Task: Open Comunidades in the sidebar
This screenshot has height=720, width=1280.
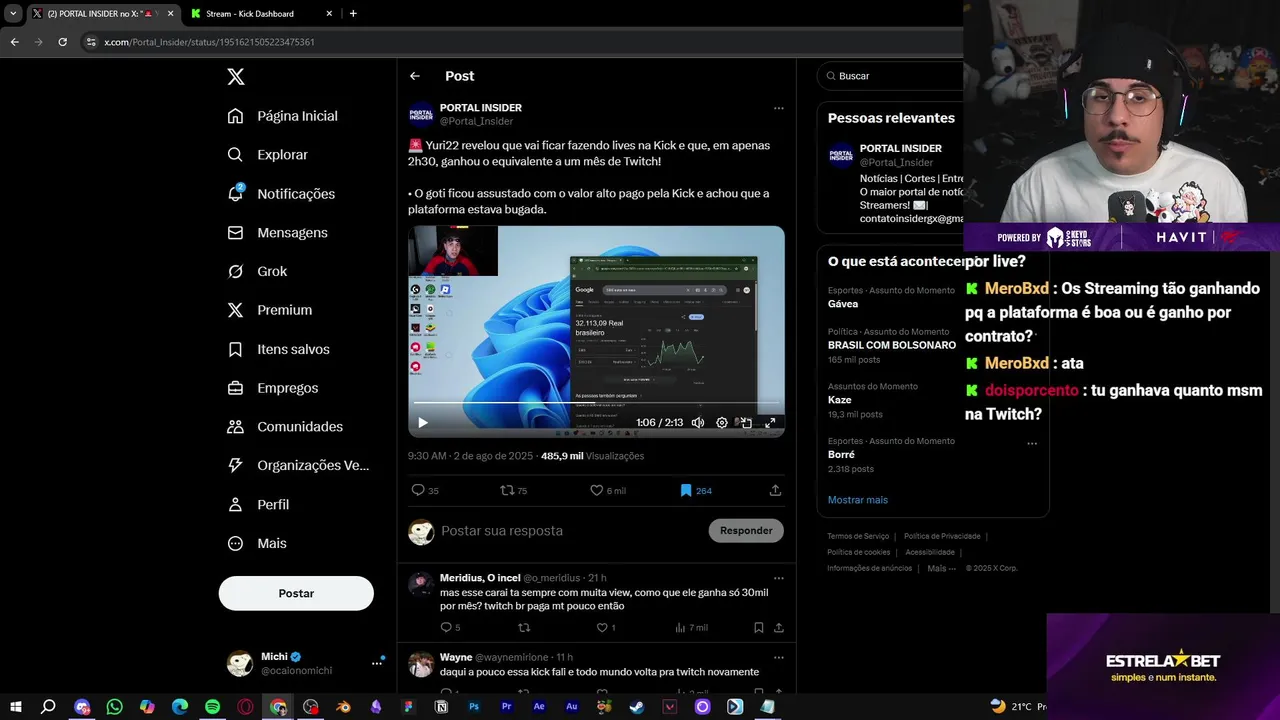Action: (285, 426)
